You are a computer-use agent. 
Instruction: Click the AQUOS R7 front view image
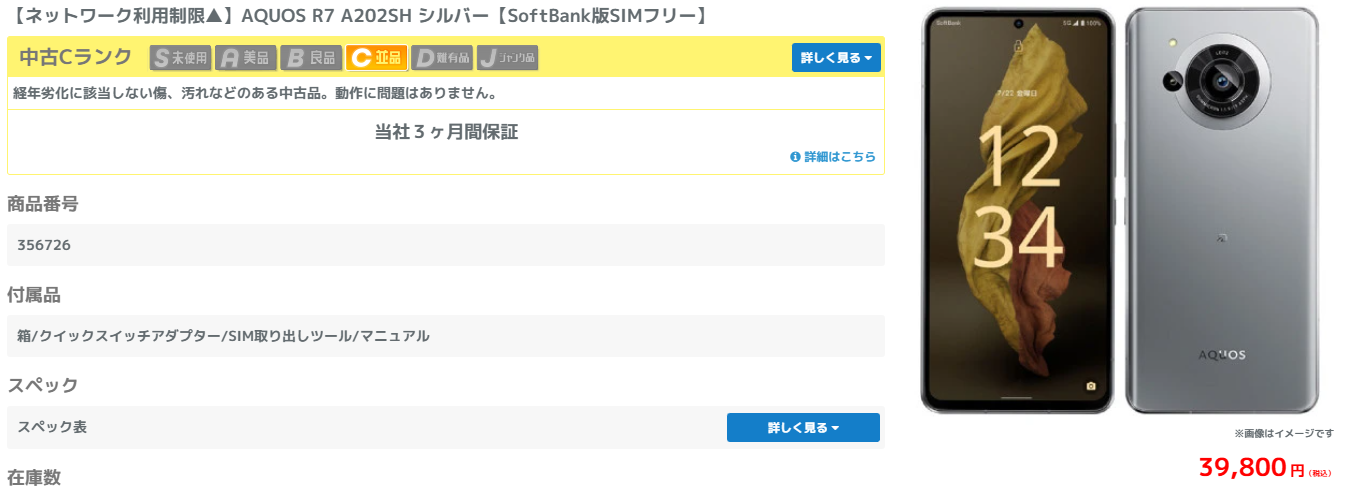[x=1017, y=210]
